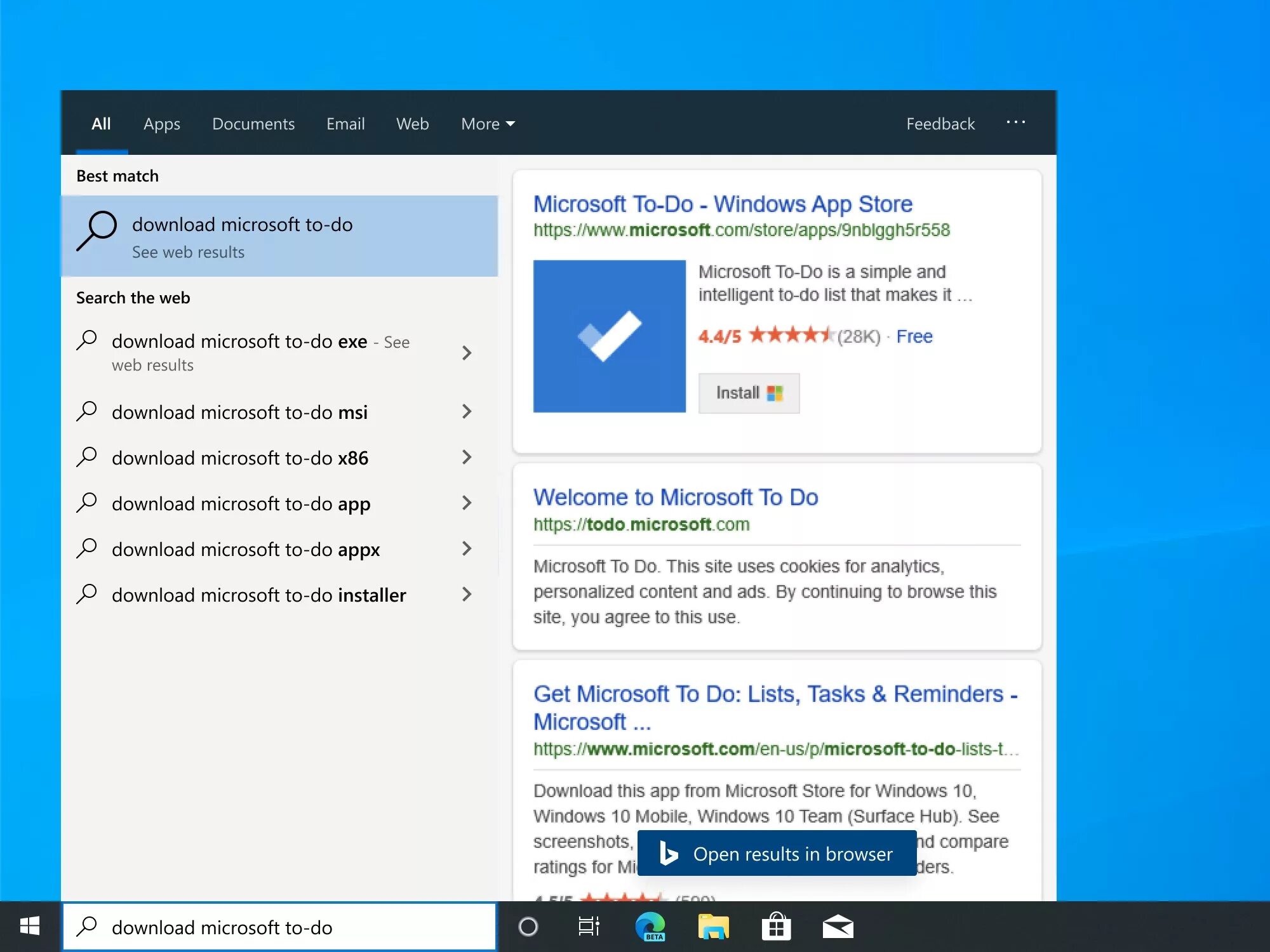Click the taskbar search input field
Viewport: 1270px width, 952px height.
coord(273,927)
